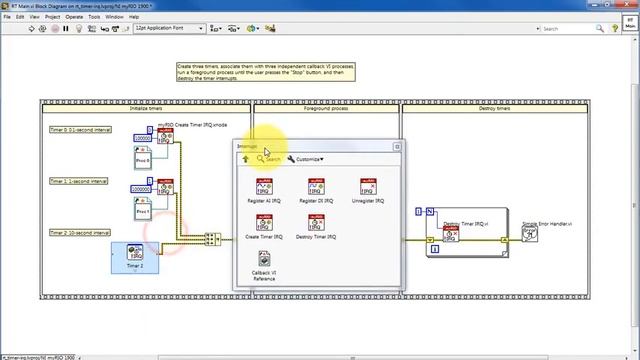Viewport: 640px width, 360px height.
Task: Click the Proc 0 callback VI reference
Action: 142,158
